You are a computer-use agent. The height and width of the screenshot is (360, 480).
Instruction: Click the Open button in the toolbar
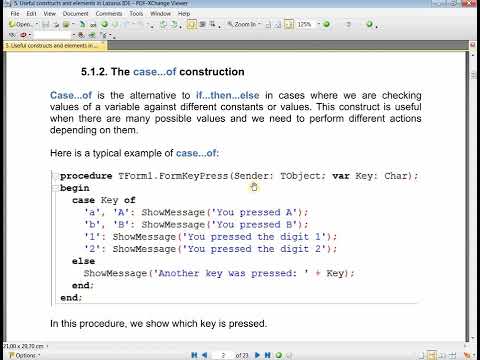pyautogui.click(x=21, y=24)
